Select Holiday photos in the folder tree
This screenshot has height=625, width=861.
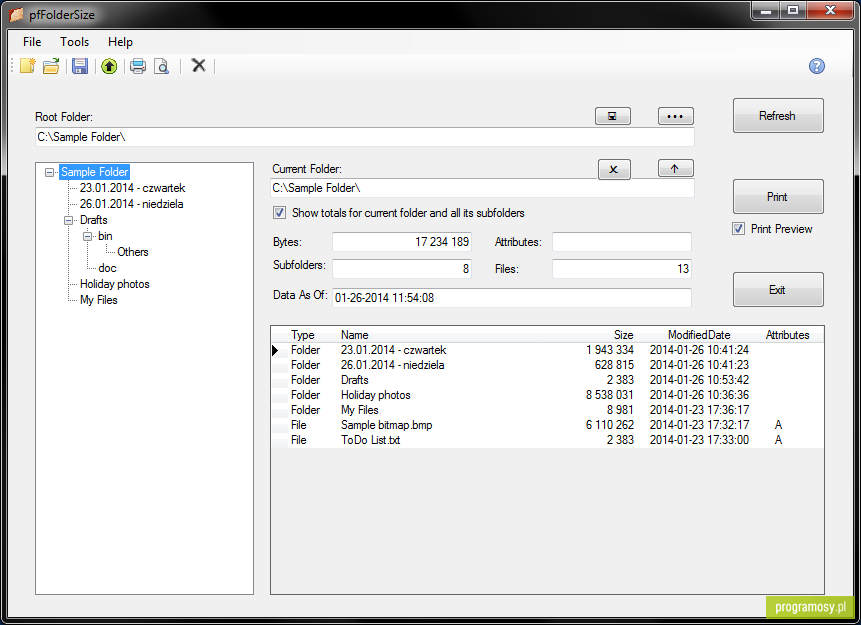[x=115, y=284]
